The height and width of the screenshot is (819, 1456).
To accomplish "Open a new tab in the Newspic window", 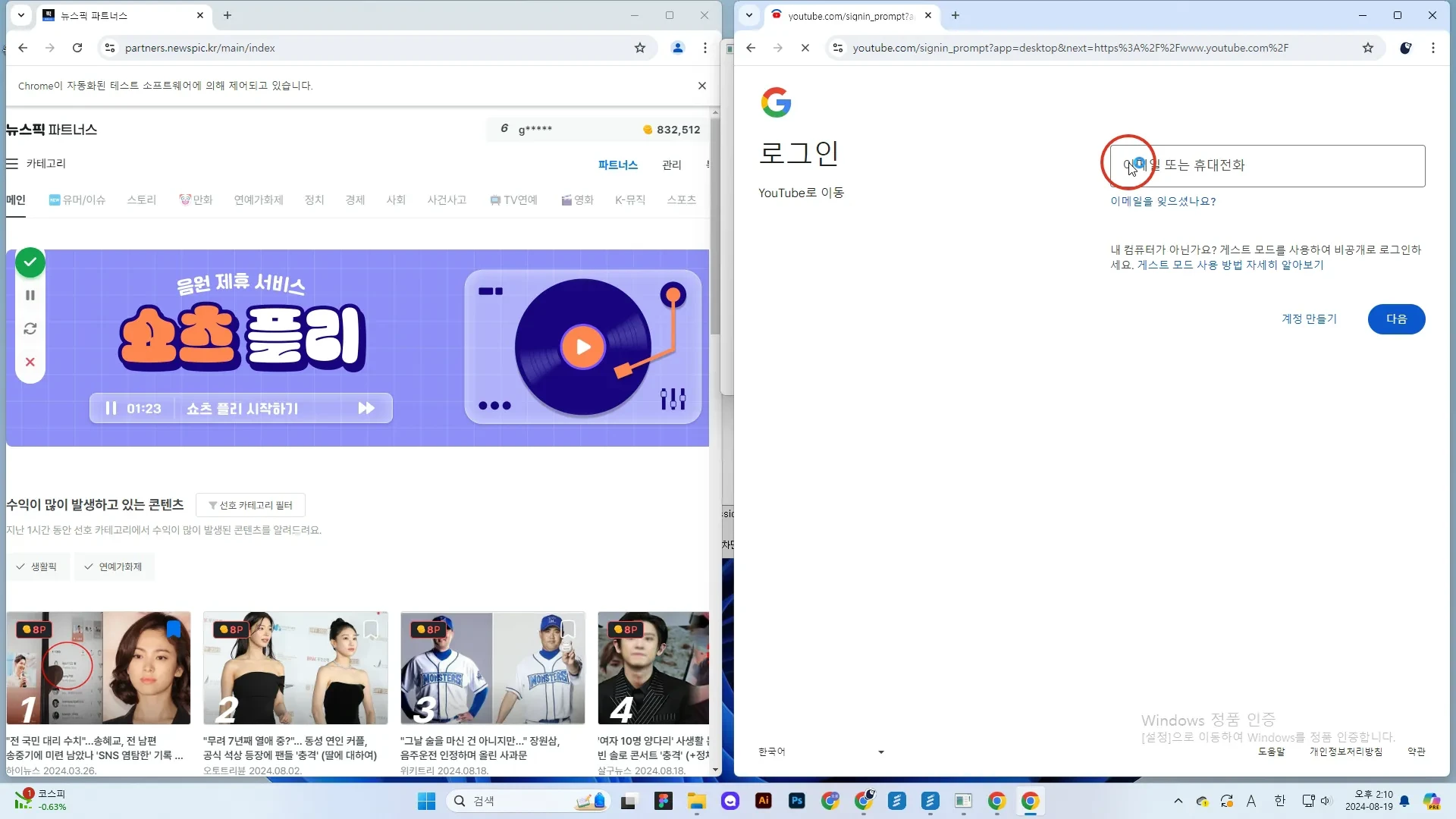I will click(x=227, y=15).
